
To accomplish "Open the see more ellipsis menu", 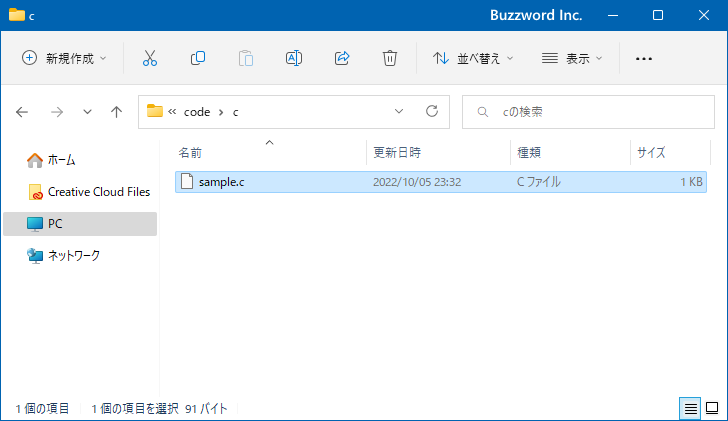I will click(x=644, y=58).
